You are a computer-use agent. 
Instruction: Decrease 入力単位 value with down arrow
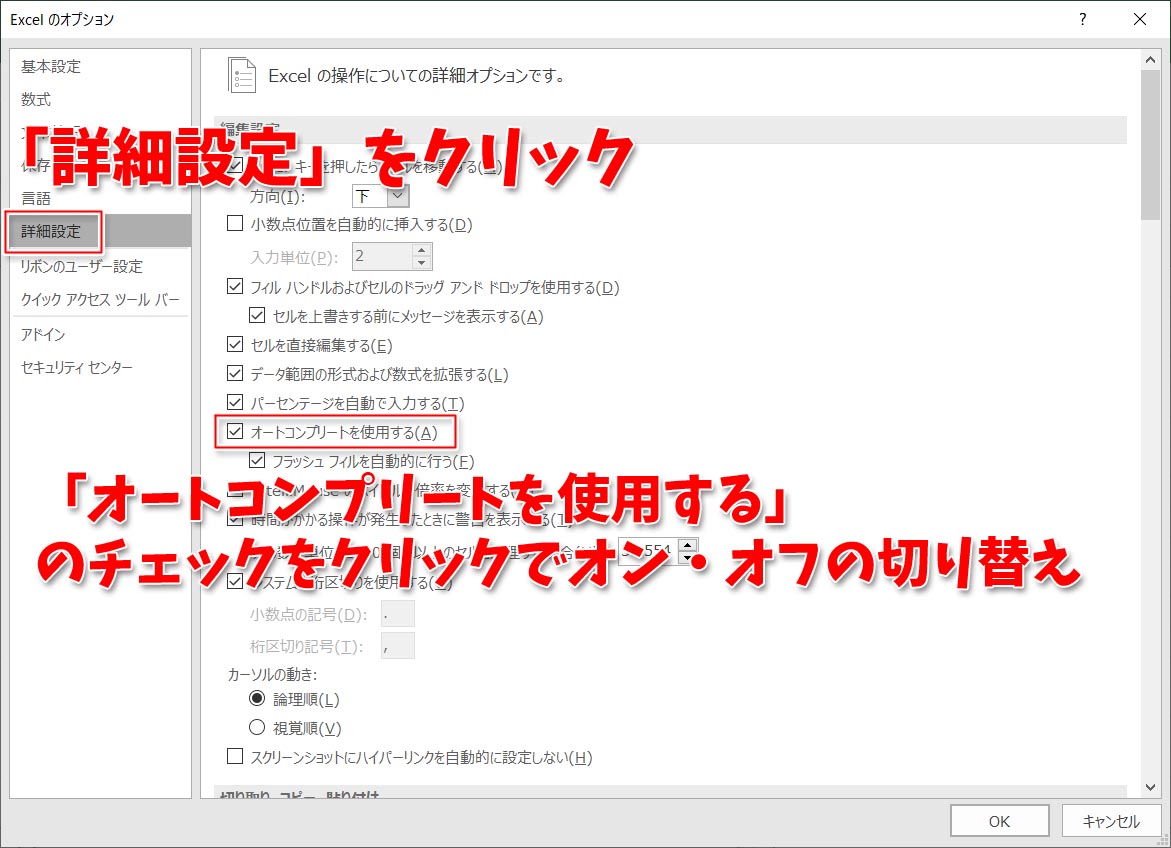point(422,263)
